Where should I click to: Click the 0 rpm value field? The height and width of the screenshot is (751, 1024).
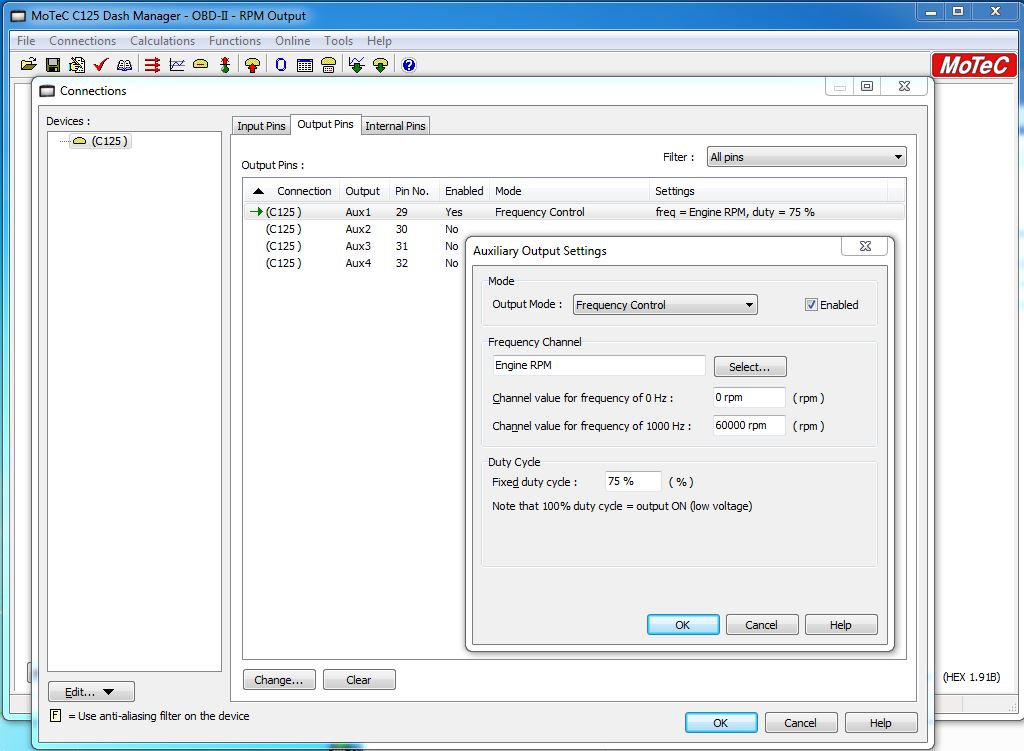[x=749, y=397]
